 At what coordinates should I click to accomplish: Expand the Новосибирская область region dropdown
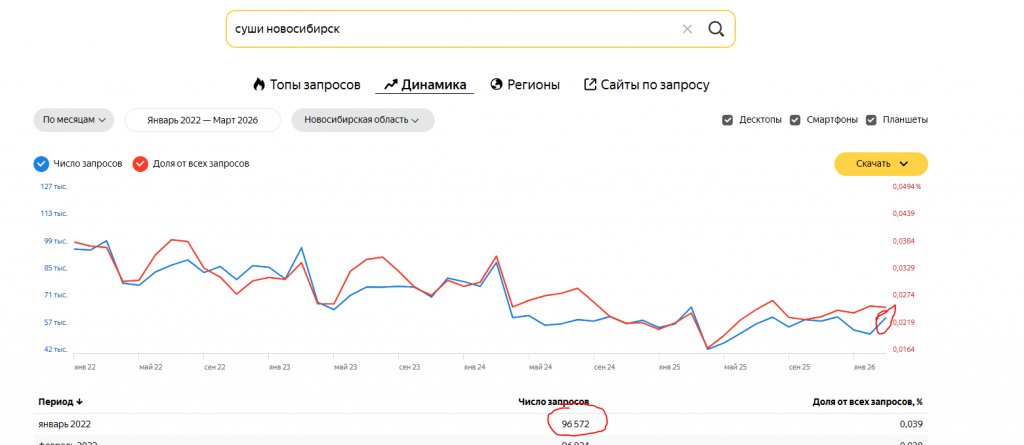362,120
